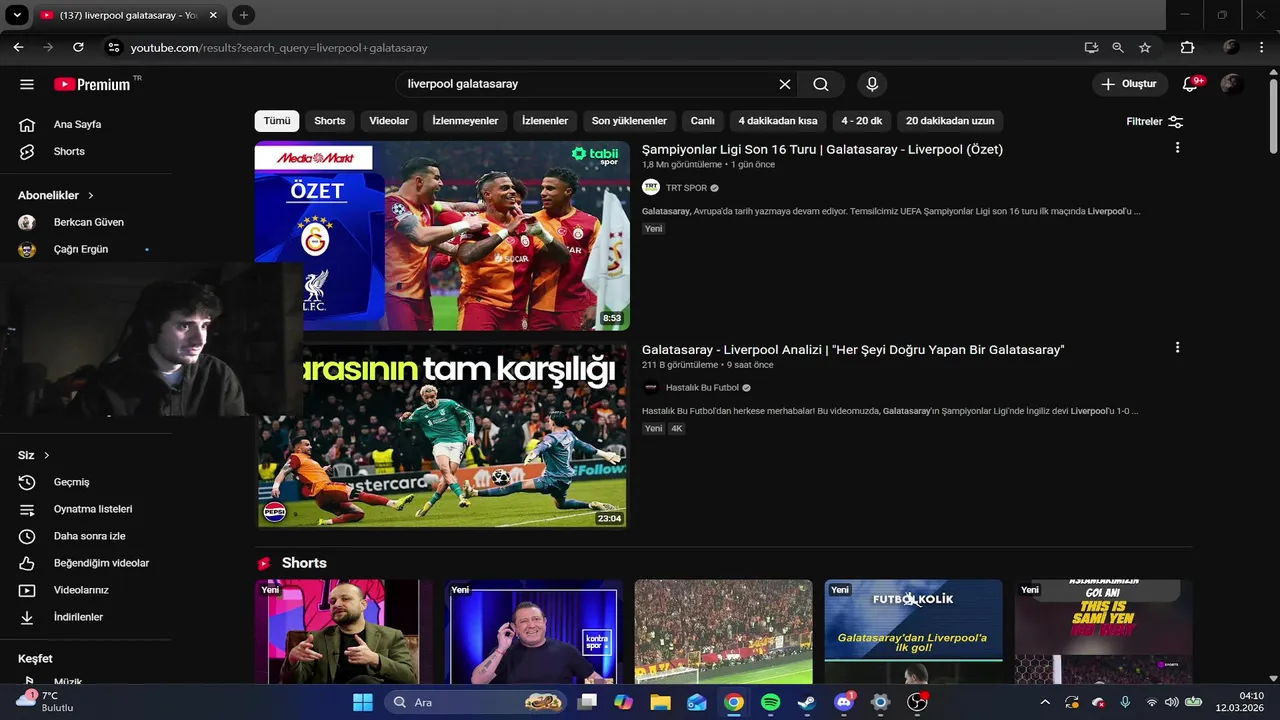Select the İzlenmeyenler filter chip
The width and height of the screenshot is (1280, 720).
click(x=465, y=121)
